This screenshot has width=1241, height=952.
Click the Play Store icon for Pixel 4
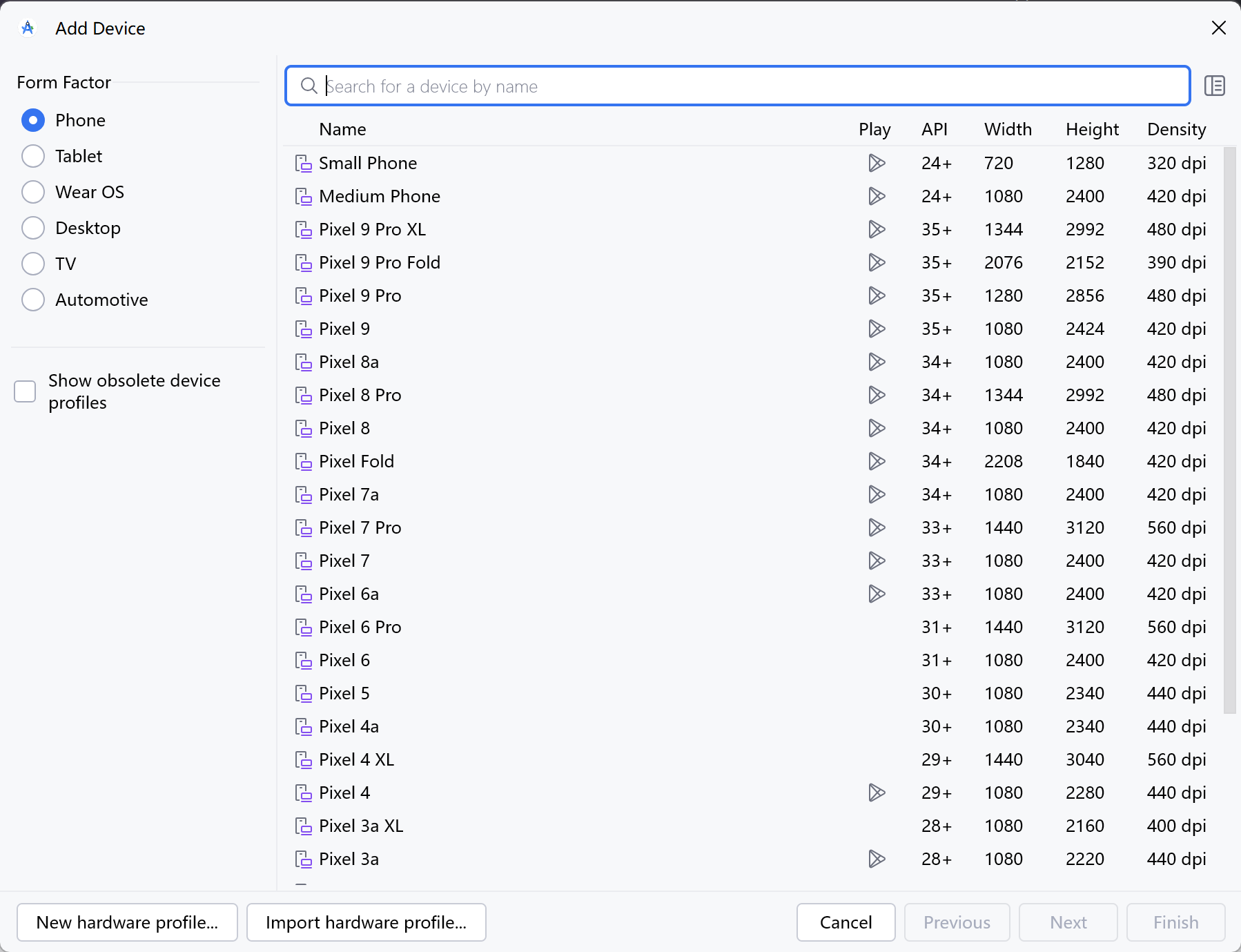click(x=876, y=793)
